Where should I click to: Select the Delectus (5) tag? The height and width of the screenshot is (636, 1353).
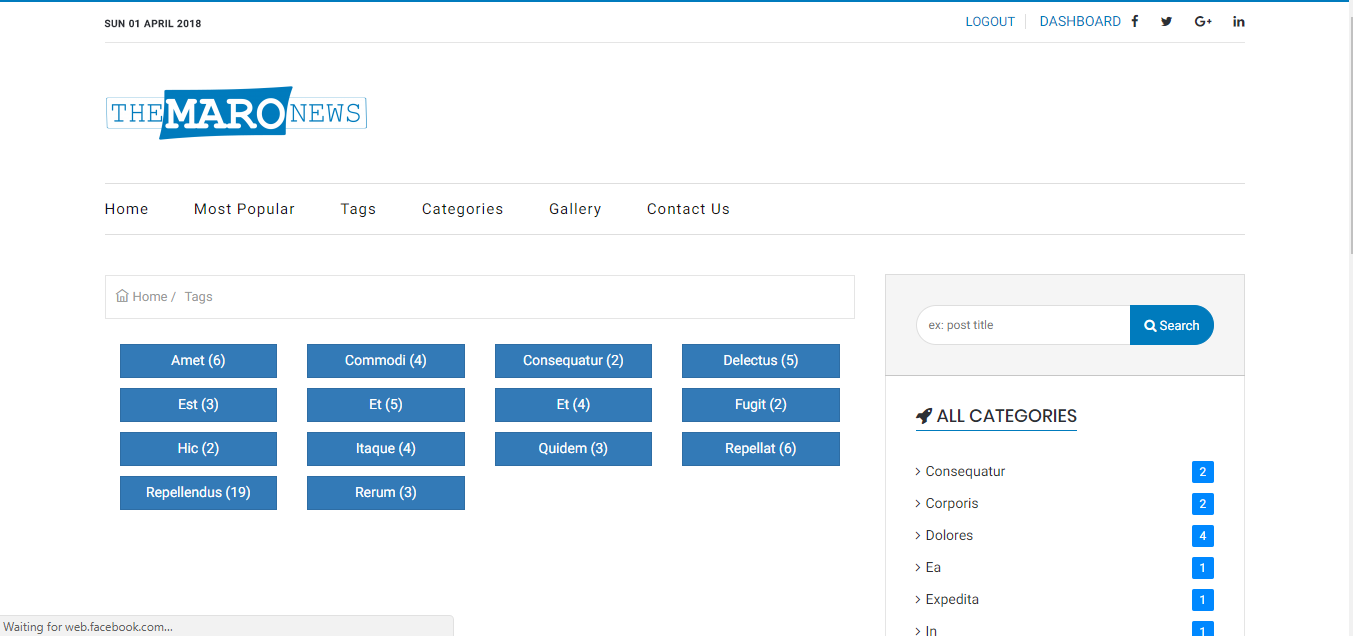(761, 361)
